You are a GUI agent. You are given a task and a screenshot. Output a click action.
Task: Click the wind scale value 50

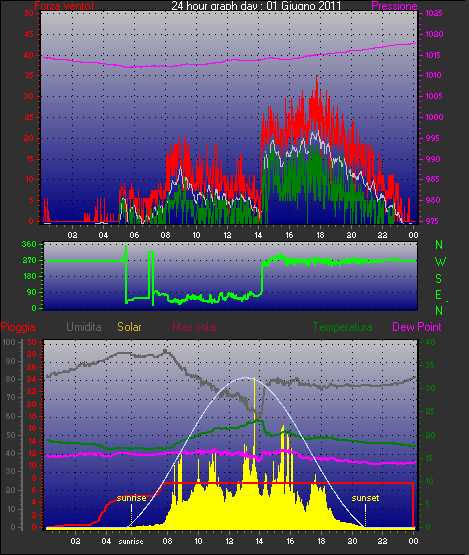pos(29,13)
